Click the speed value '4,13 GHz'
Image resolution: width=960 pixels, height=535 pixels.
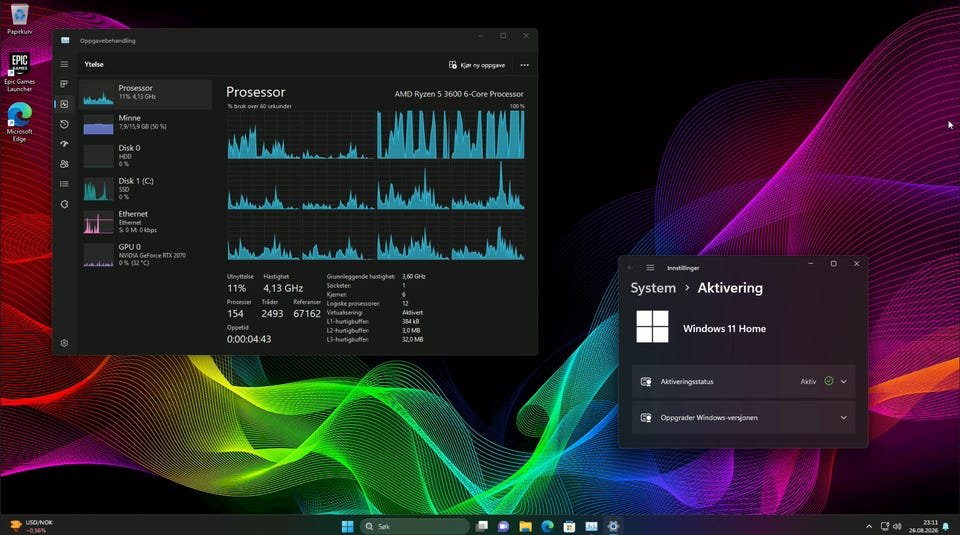[283, 288]
